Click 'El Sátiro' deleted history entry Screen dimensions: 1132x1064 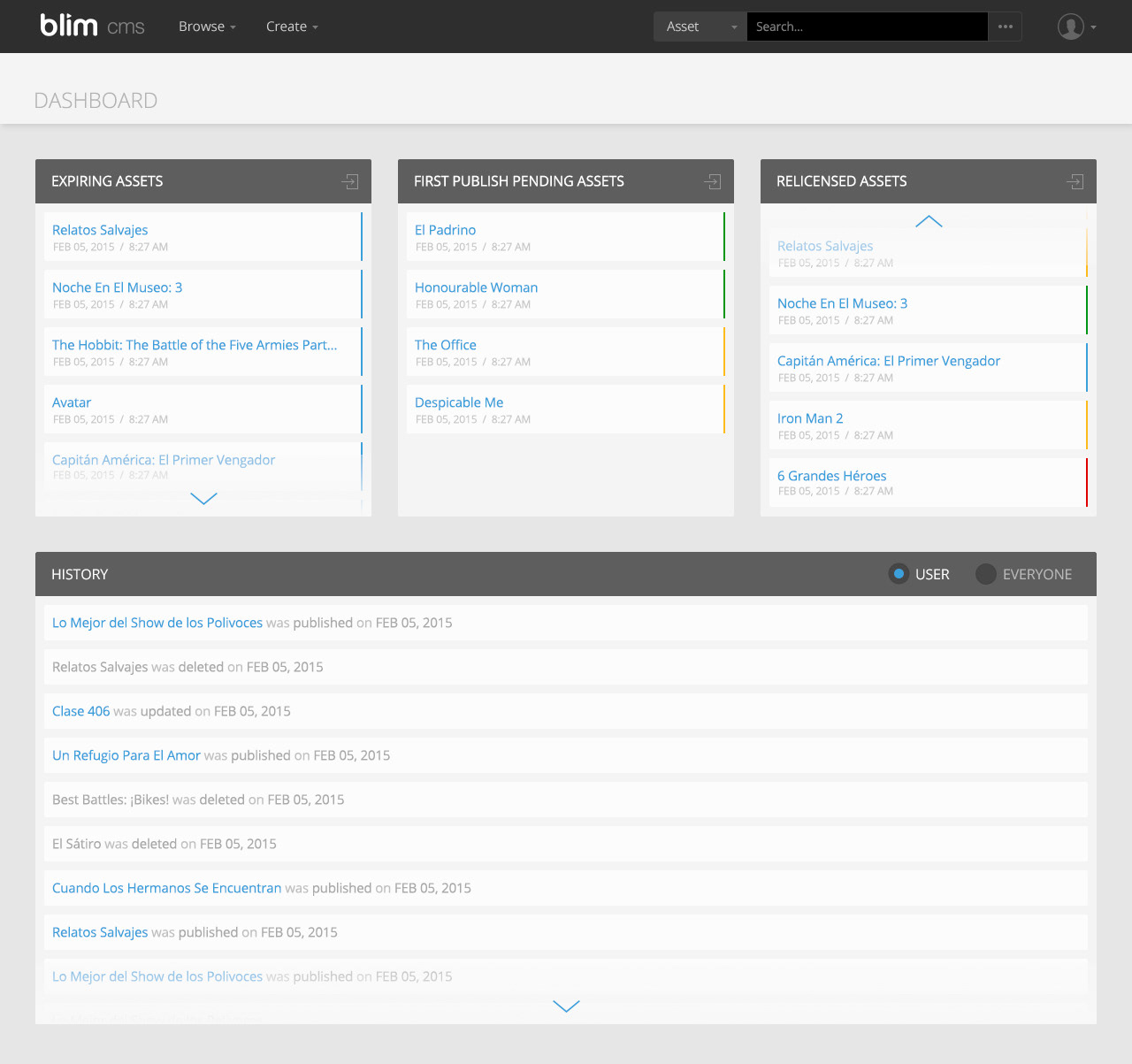coord(566,844)
